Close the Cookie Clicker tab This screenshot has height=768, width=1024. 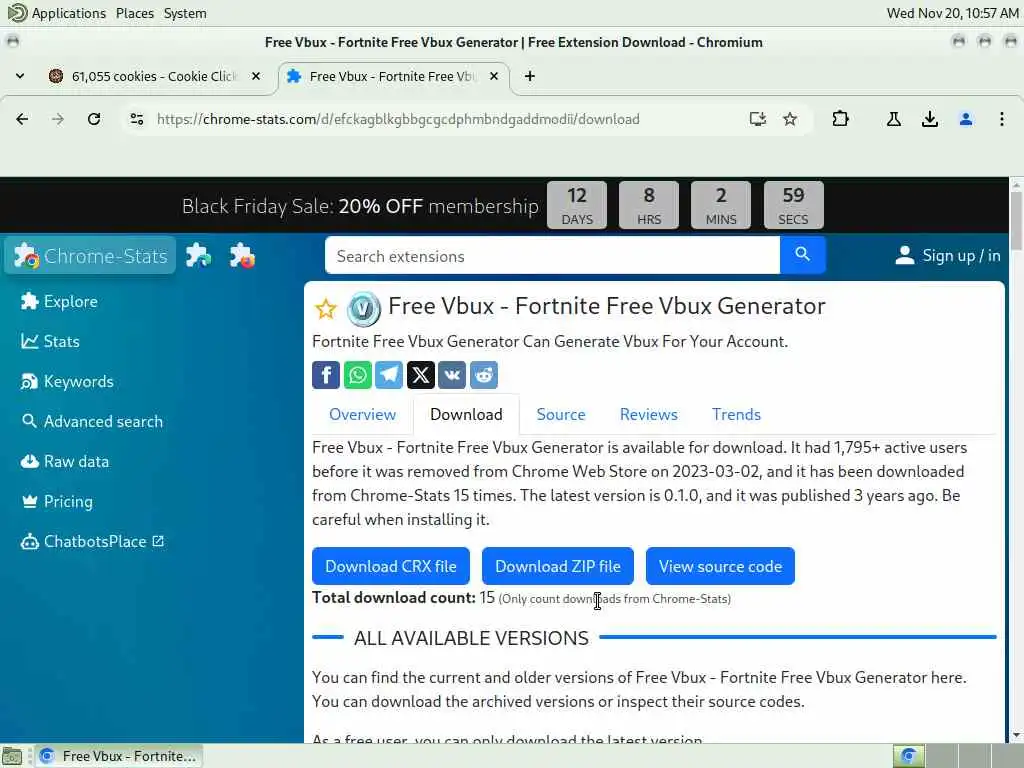[256, 76]
